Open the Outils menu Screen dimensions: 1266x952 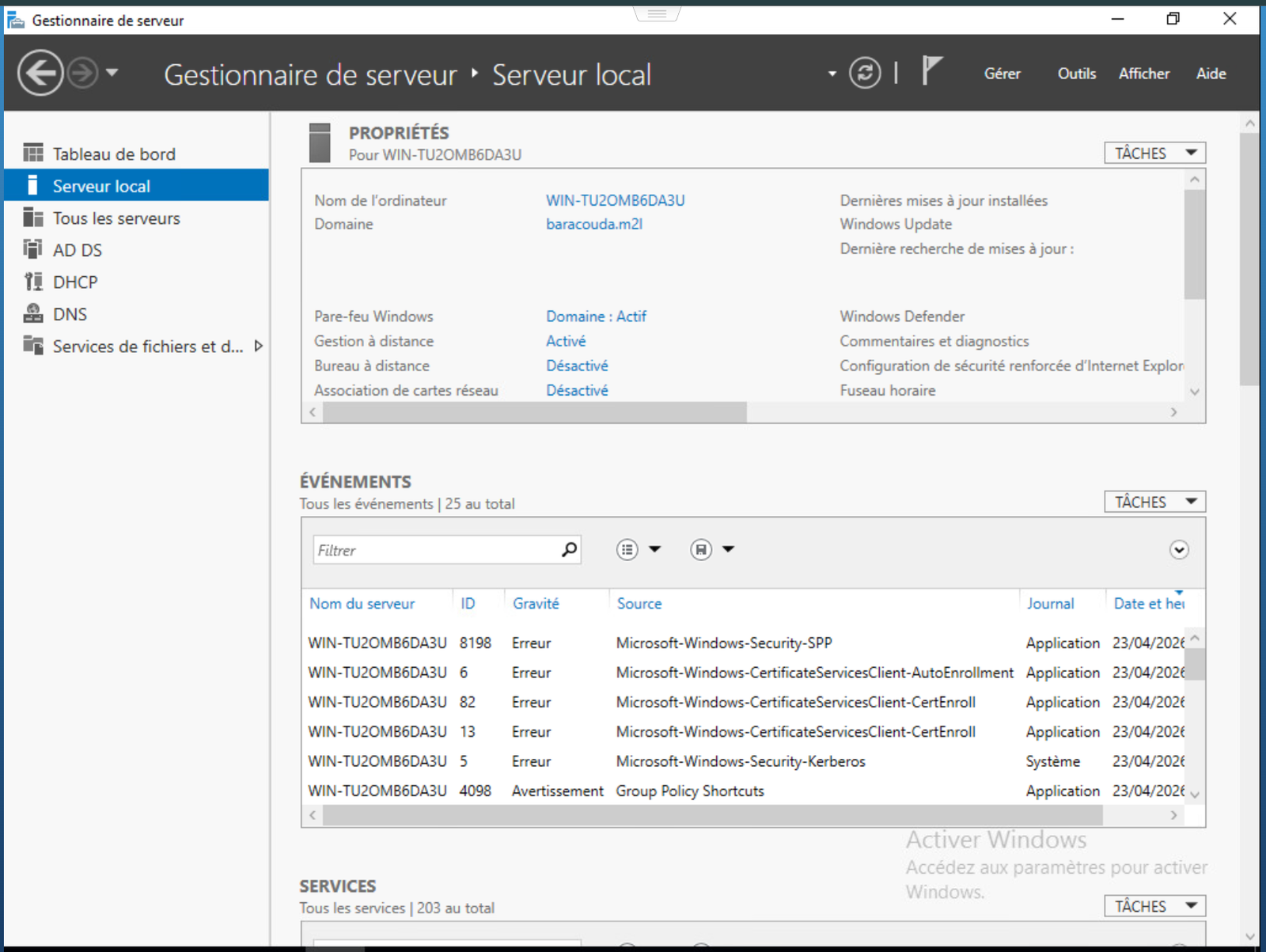(x=1077, y=74)
